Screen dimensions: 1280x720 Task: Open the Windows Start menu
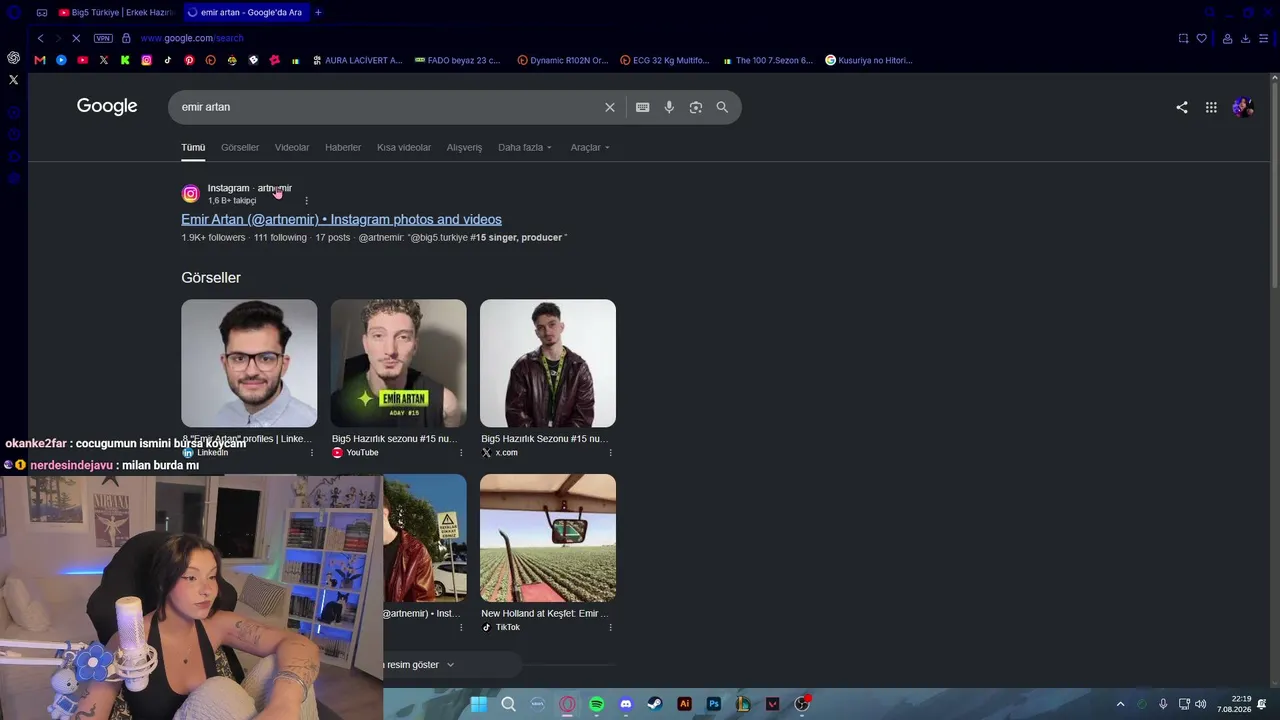(479, 704)
